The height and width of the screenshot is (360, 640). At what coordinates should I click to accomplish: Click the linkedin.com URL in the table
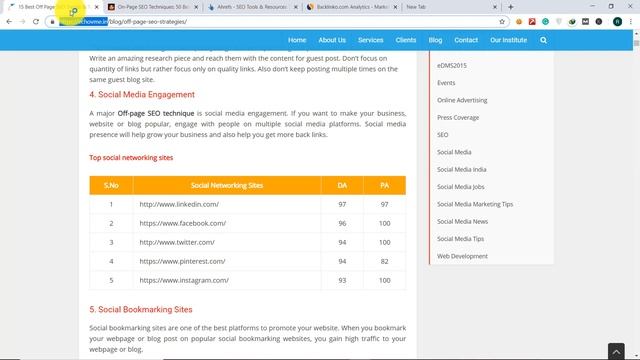pos(179,204)
